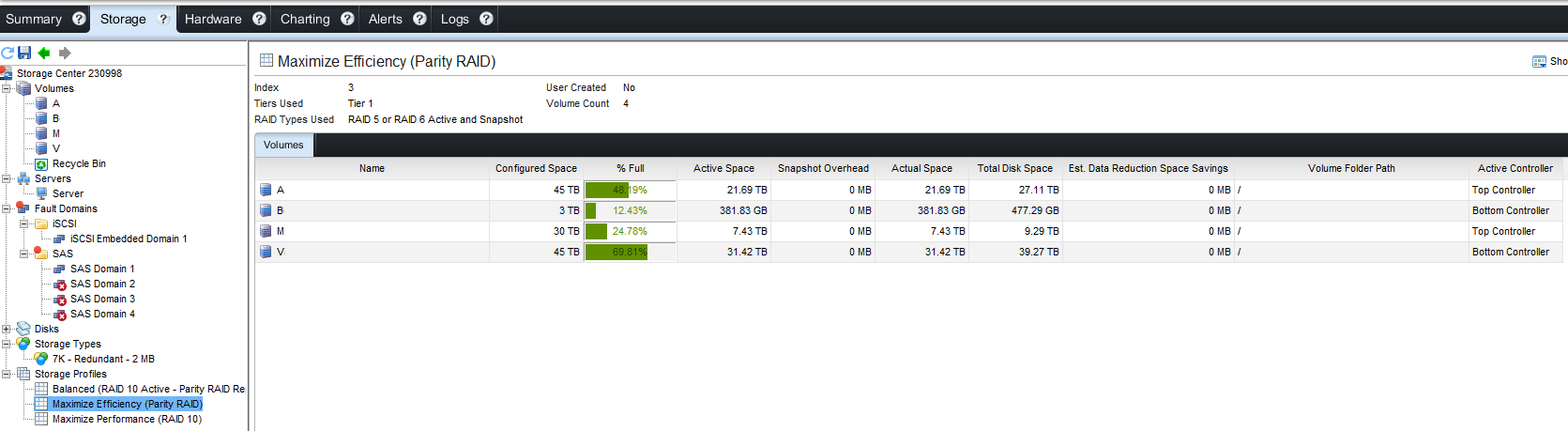
Task: Open the Charting tab
Action: (305, 19)
